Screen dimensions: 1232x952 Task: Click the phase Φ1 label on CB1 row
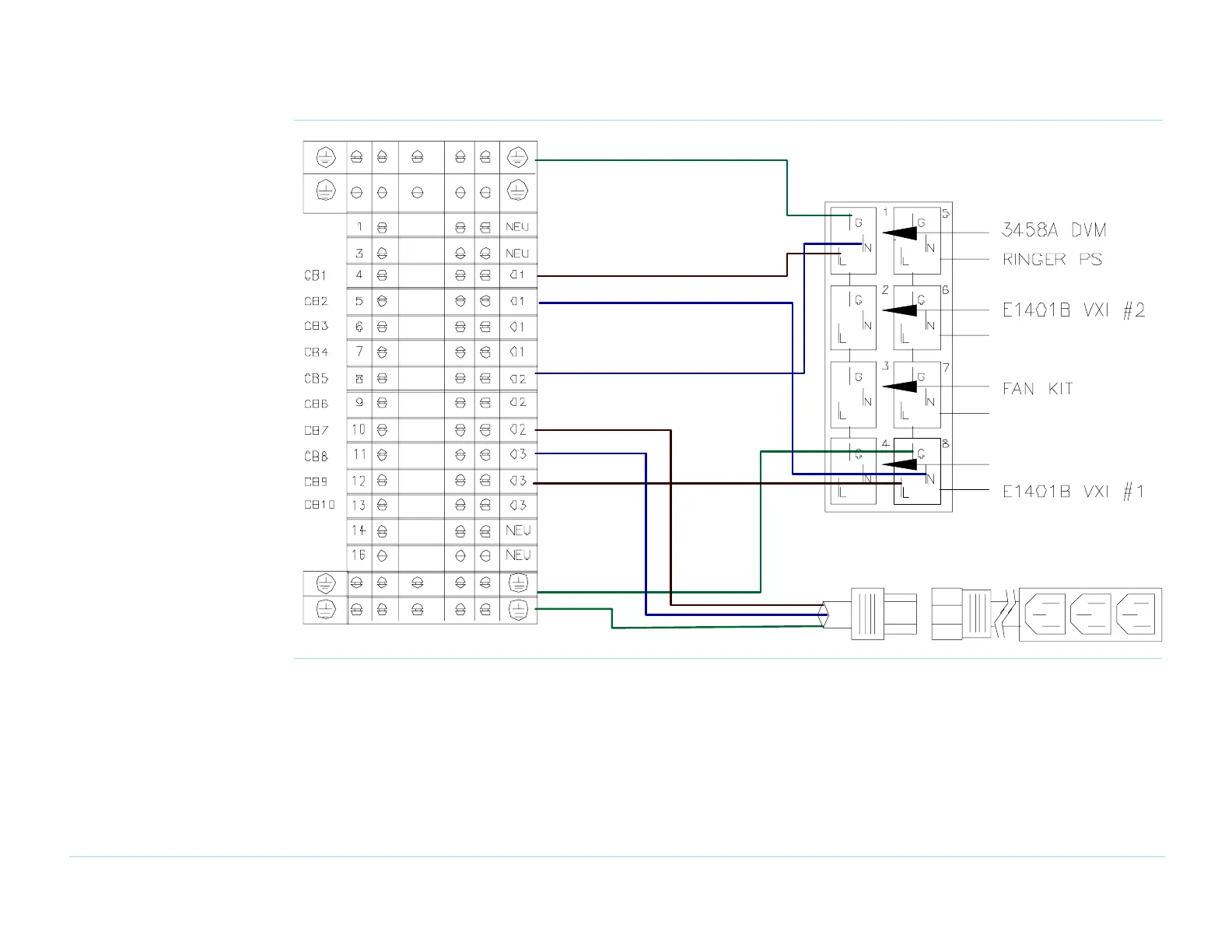click(517, 275)
